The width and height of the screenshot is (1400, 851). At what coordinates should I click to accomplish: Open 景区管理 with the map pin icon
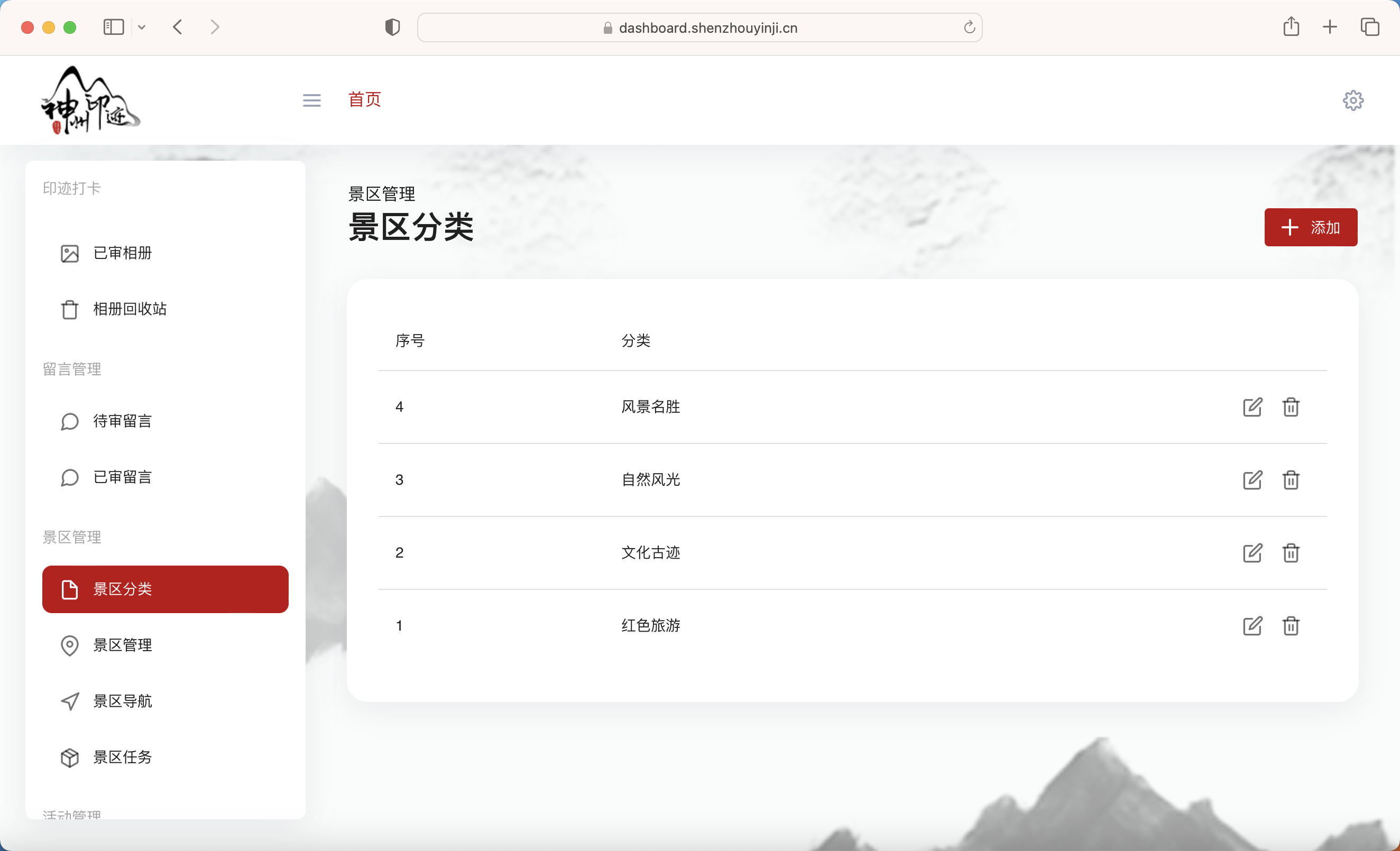point(123,645)
